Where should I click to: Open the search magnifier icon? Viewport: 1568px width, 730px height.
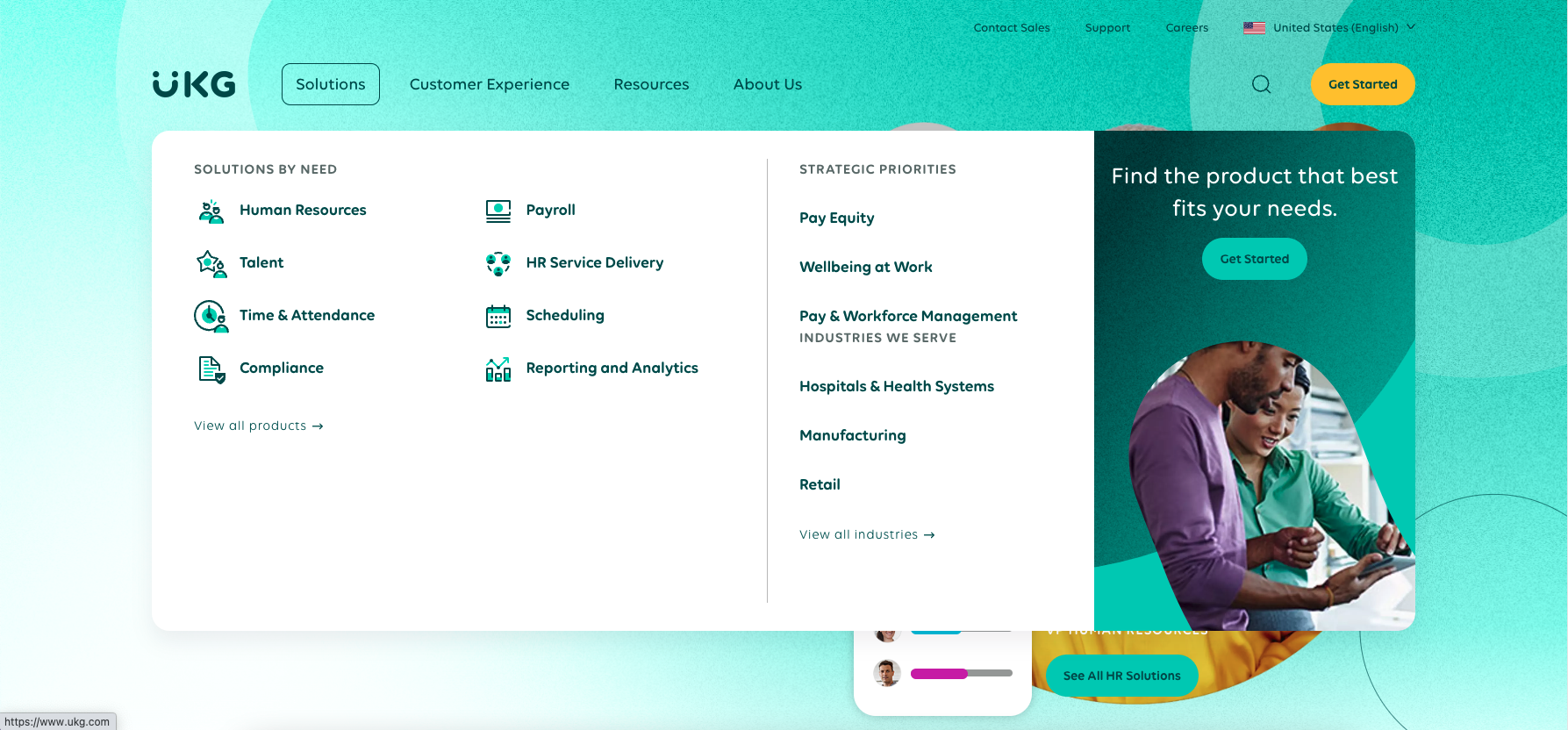click(x=1261, y=84)
